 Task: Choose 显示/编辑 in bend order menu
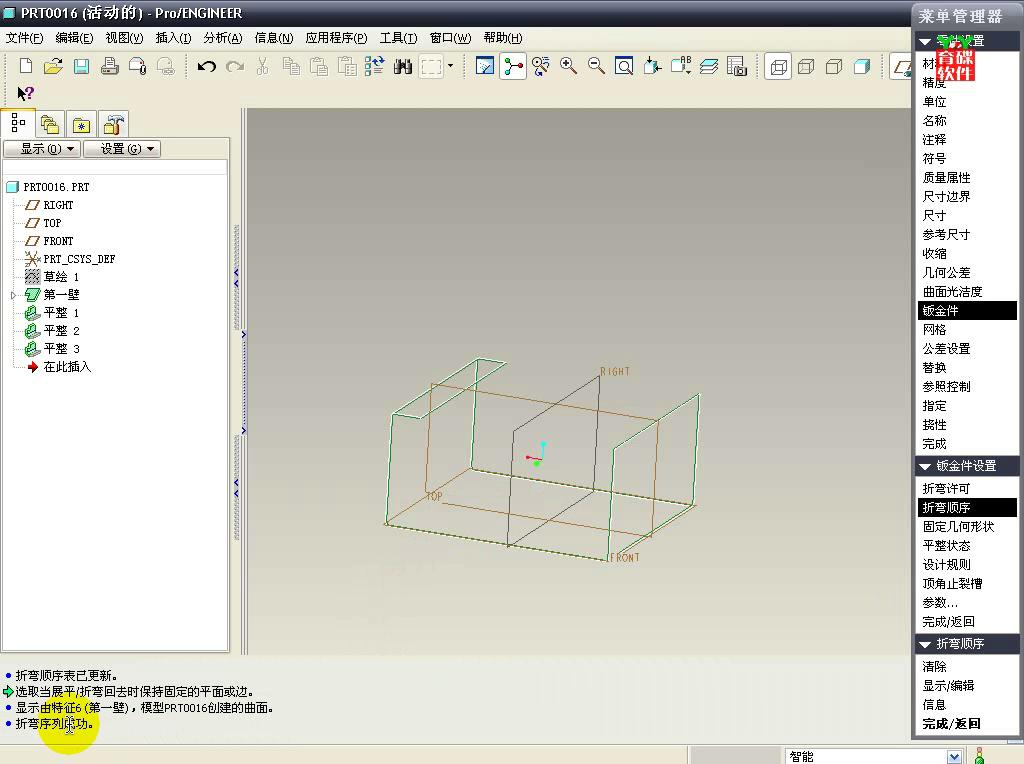[948, 686]
